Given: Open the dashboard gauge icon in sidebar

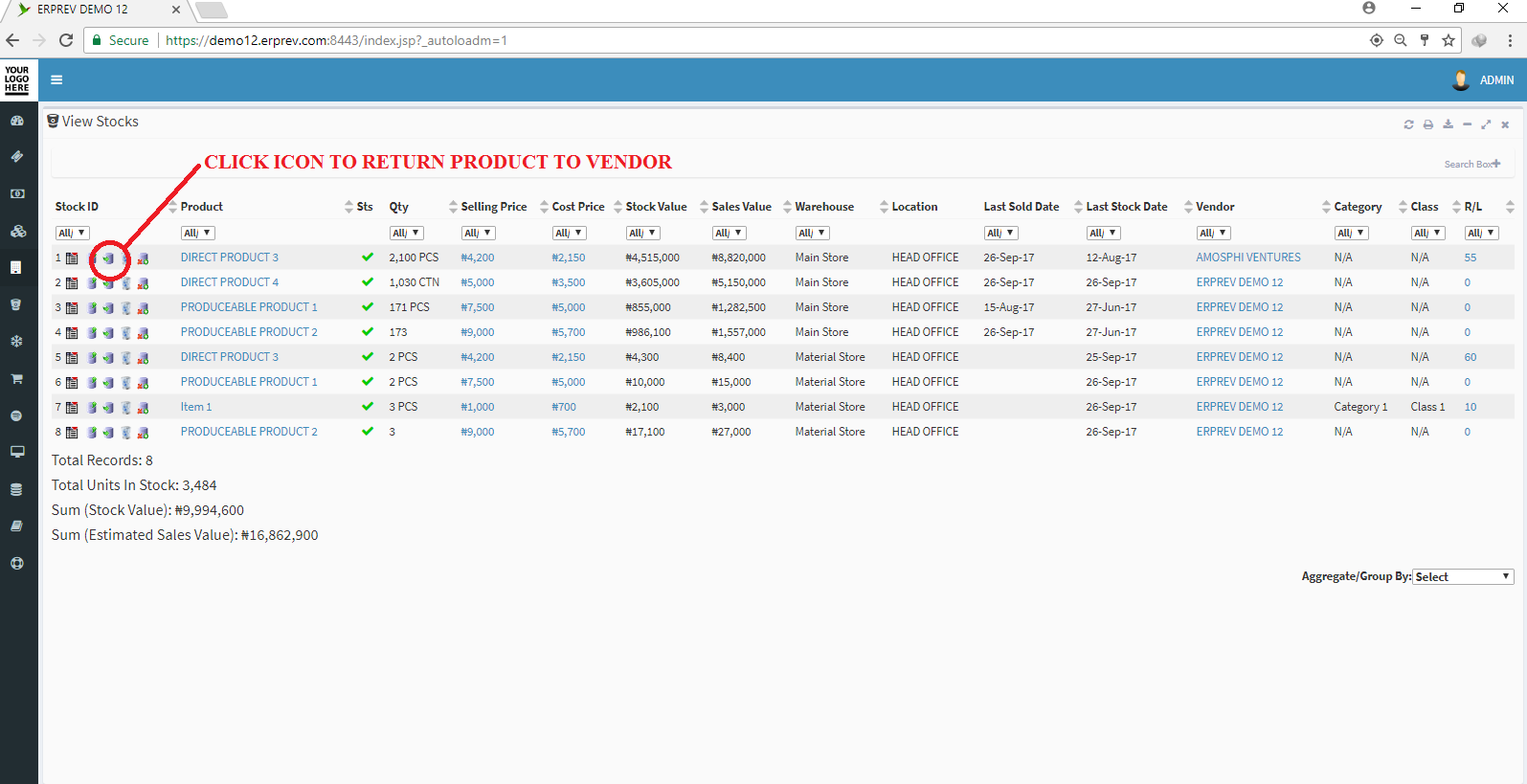Looking at the screenshot, I should click(17, 121).
